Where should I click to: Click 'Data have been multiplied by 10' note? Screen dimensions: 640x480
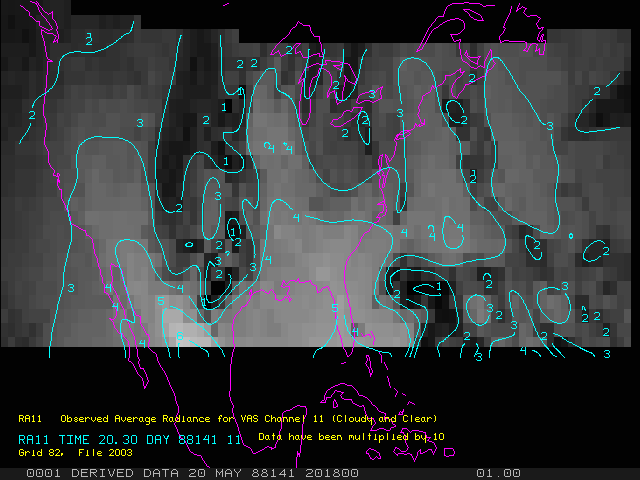(x=351, y=437)
